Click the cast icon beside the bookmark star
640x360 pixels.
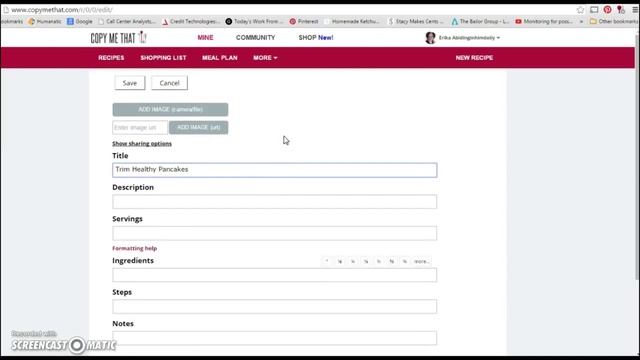[594, 10]
